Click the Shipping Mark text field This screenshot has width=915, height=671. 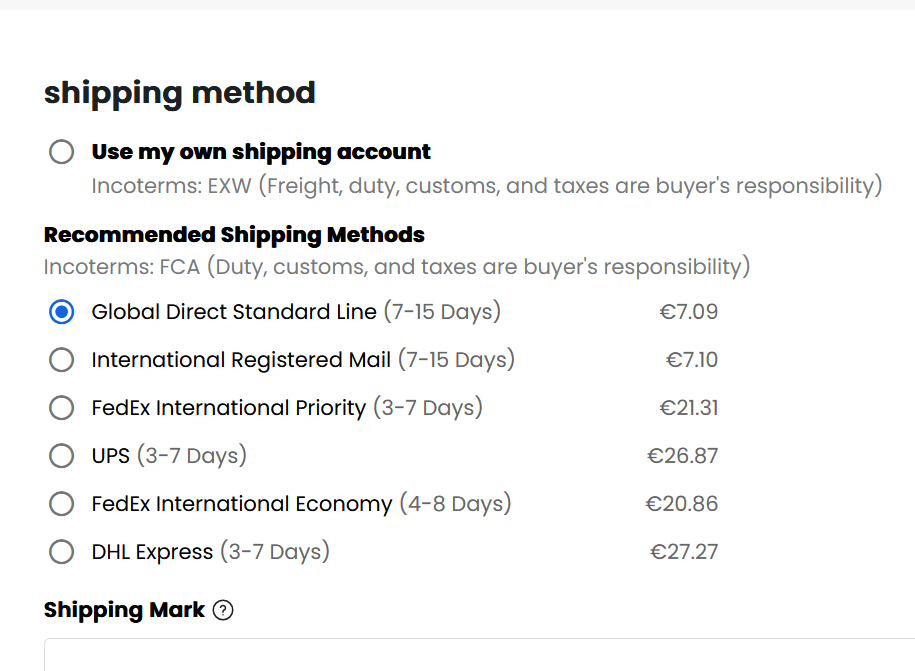coord(479,655)
